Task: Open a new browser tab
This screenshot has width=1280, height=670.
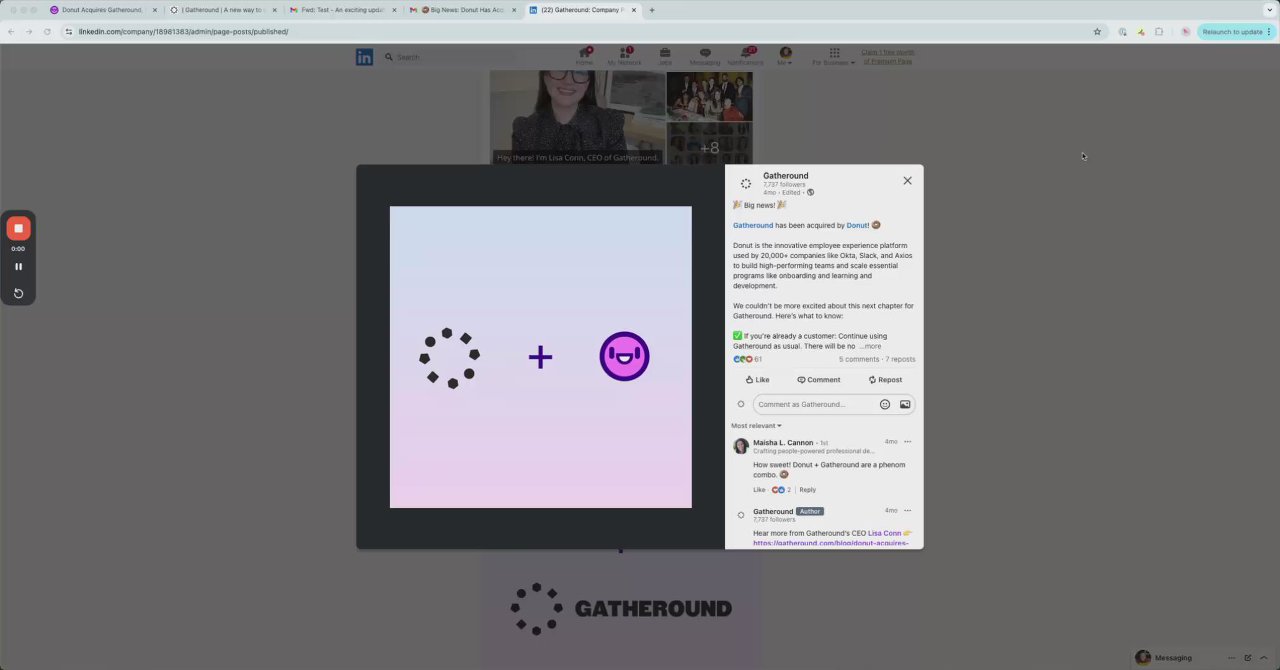Action: click(x=652, y=10)
